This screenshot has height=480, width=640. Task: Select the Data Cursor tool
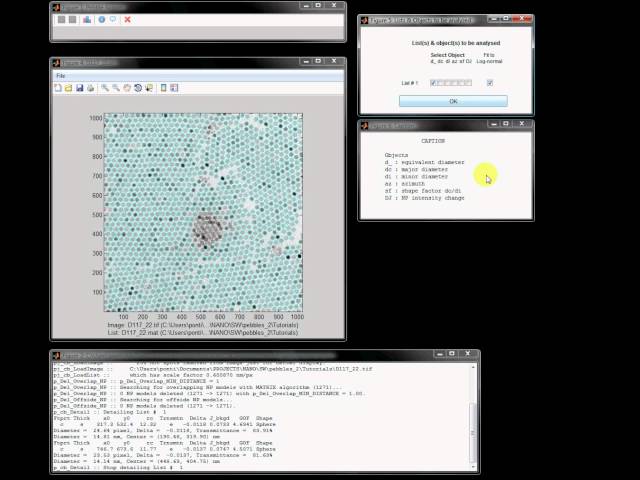click(149, 88)
